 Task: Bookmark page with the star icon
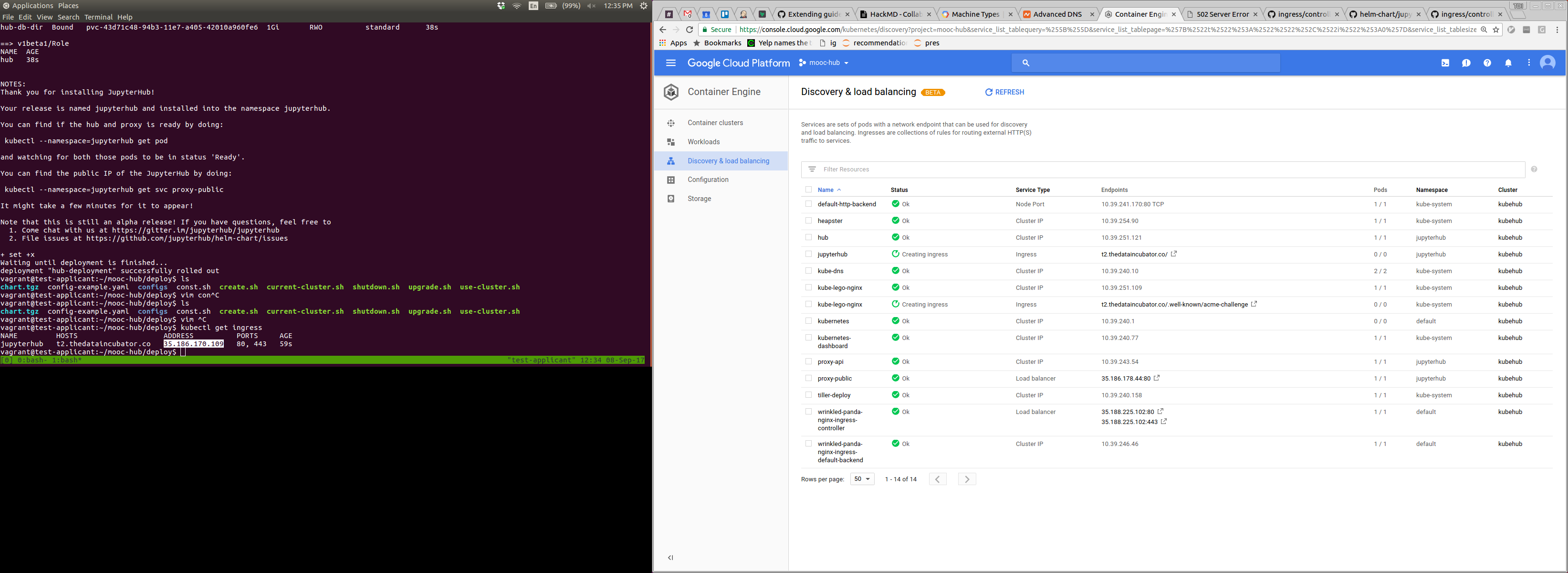1495,29
